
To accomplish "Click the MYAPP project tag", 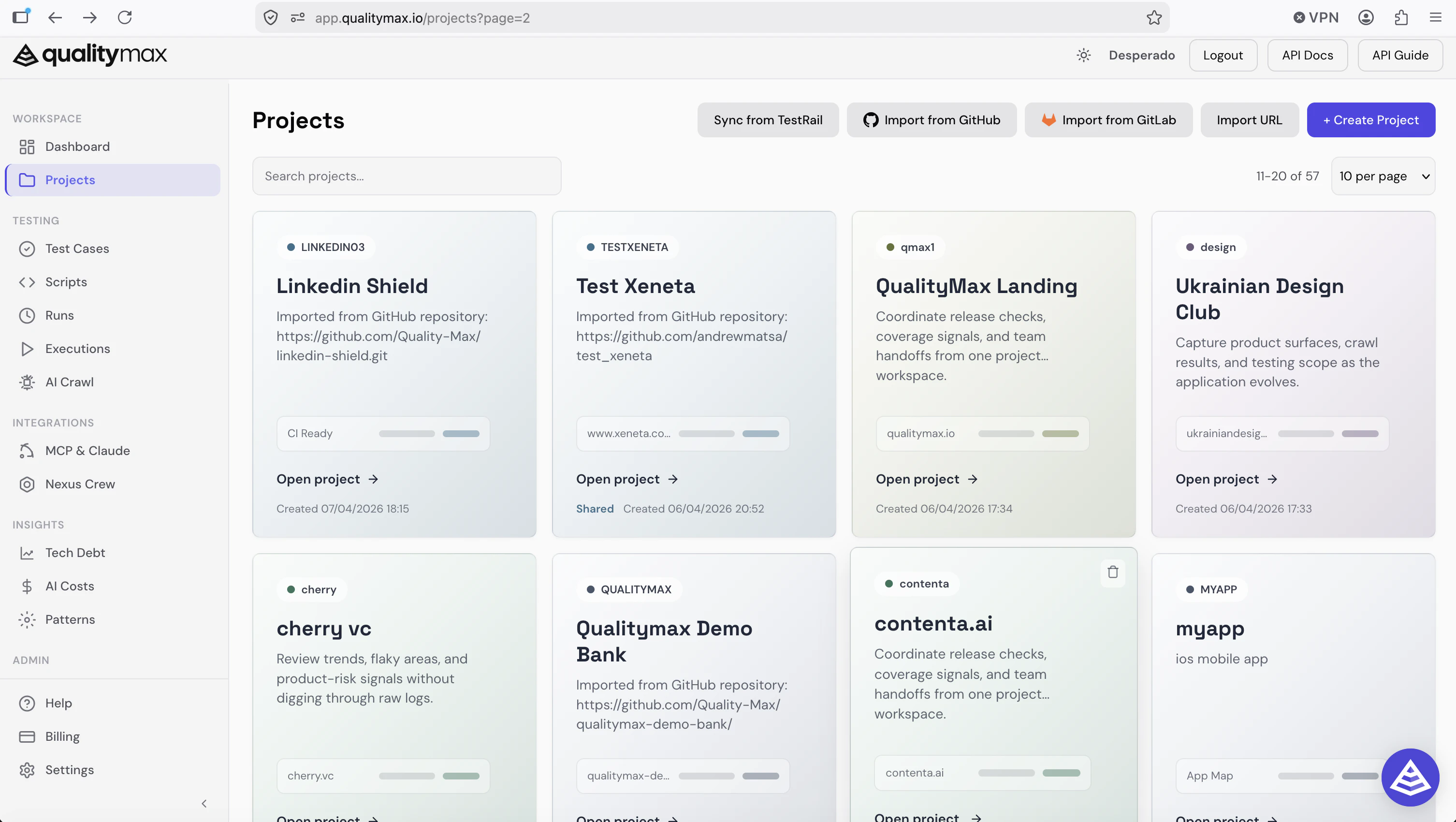I will pos(1211,589).
